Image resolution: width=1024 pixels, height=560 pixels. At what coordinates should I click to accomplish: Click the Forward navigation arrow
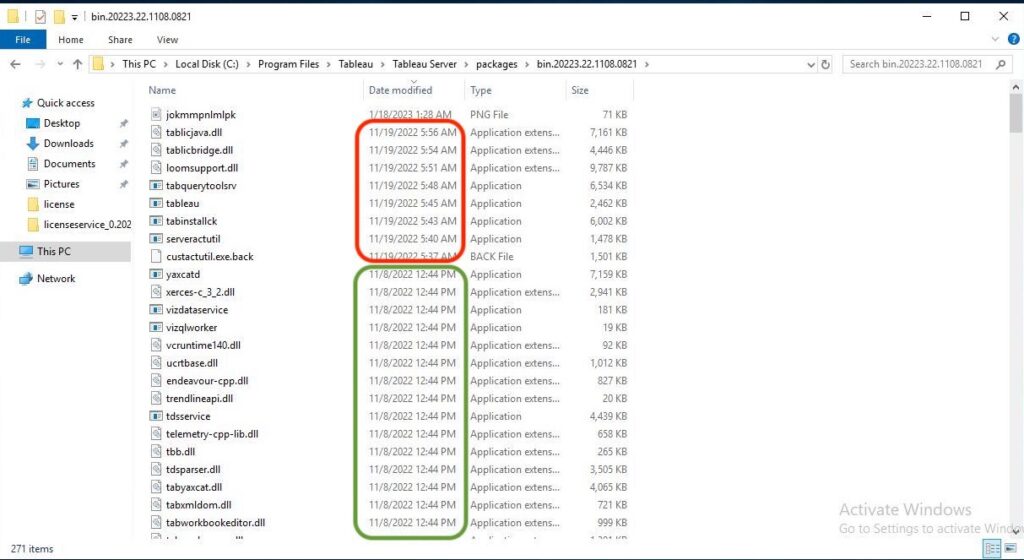tap(40, 64)
